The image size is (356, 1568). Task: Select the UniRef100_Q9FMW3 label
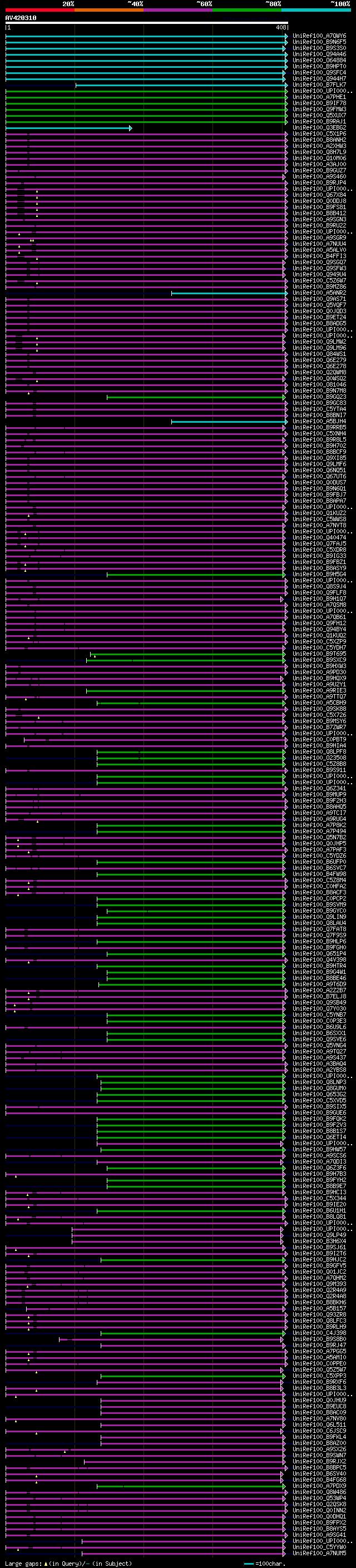pyautogui.click(x=319, y=110)
